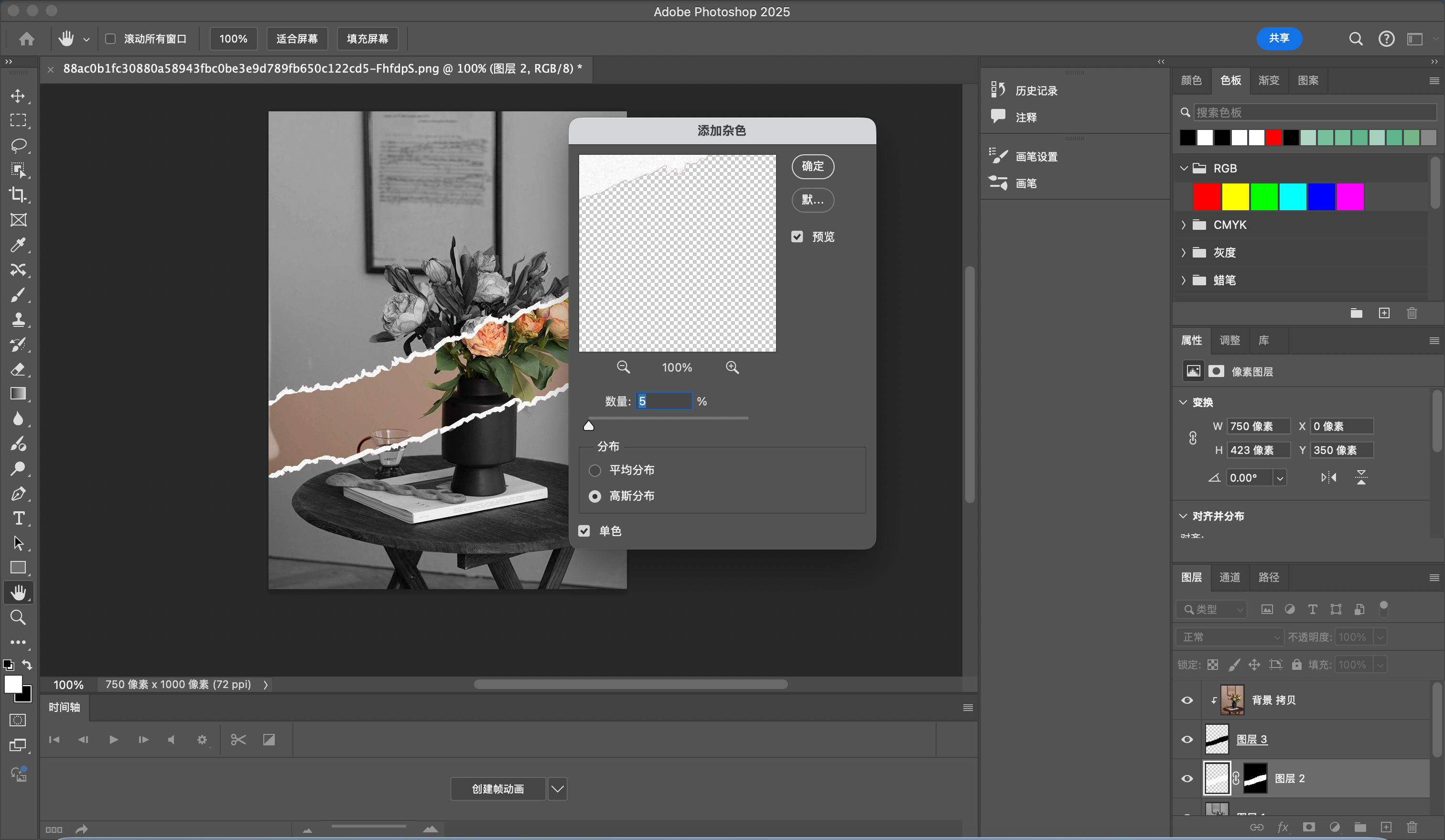Open the rotation angle dropdown arrow

coord(1279,478)
